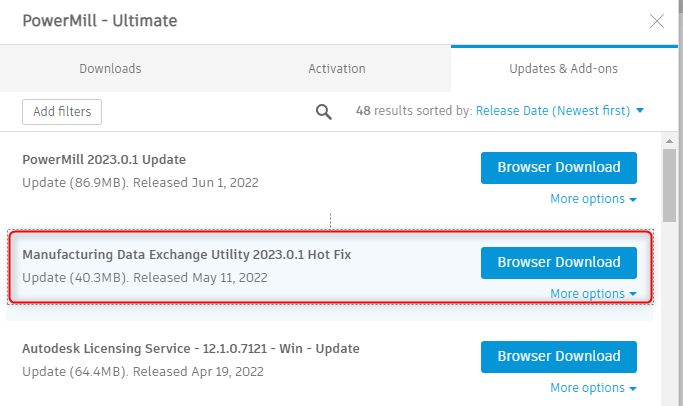
Task: Open the Downloads tab
Action: [x=110, y=69]
